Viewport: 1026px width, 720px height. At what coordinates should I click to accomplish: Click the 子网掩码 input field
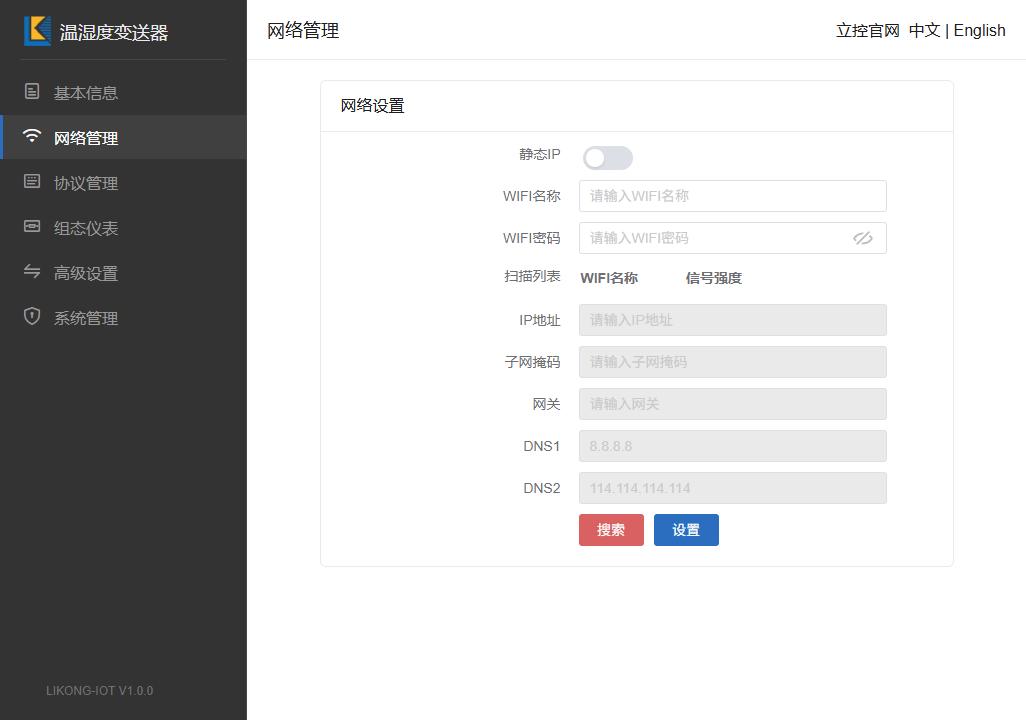pos(733,362)
